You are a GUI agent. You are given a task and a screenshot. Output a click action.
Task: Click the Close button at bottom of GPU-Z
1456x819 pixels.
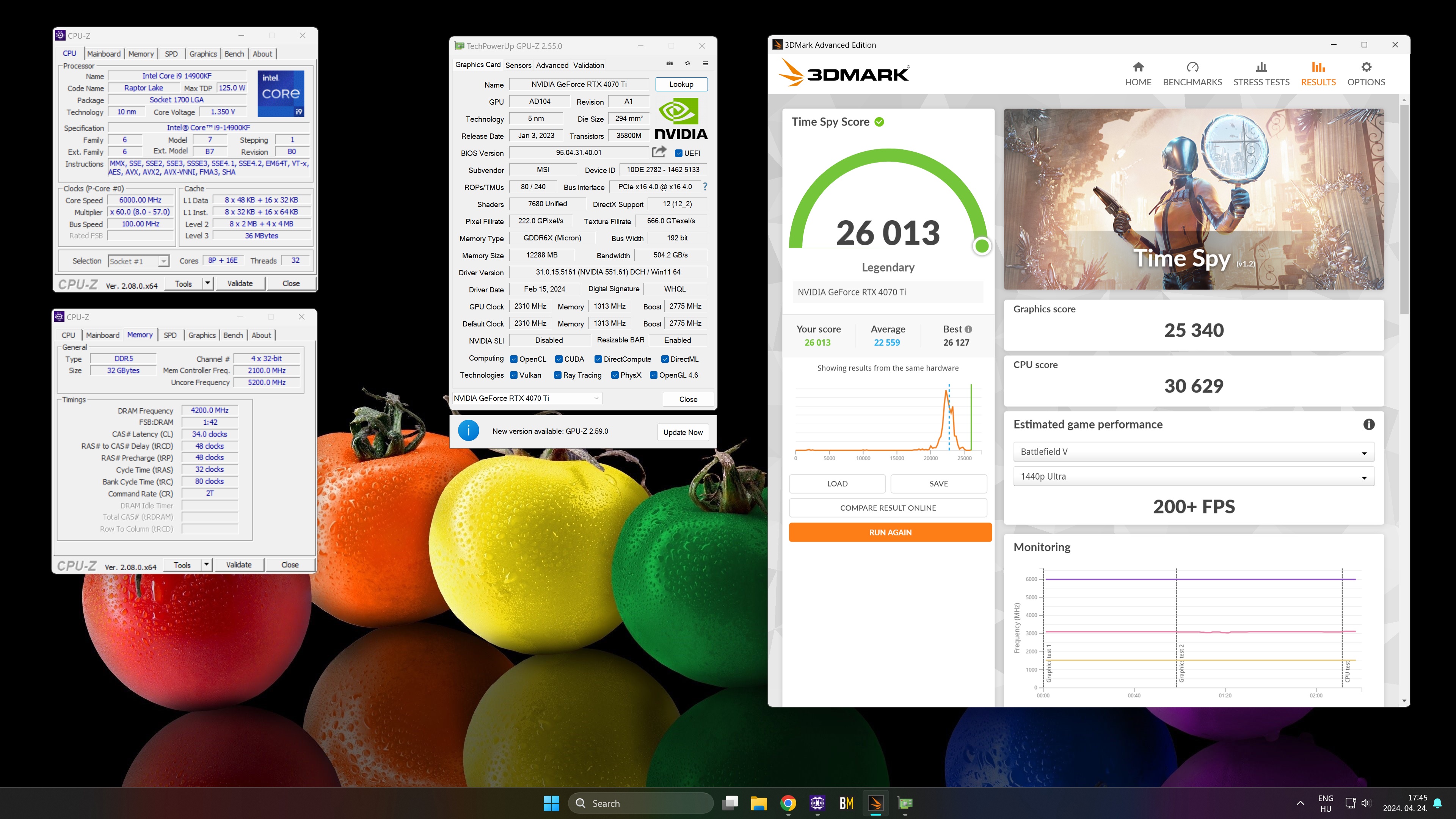click(x=688, y=399)
